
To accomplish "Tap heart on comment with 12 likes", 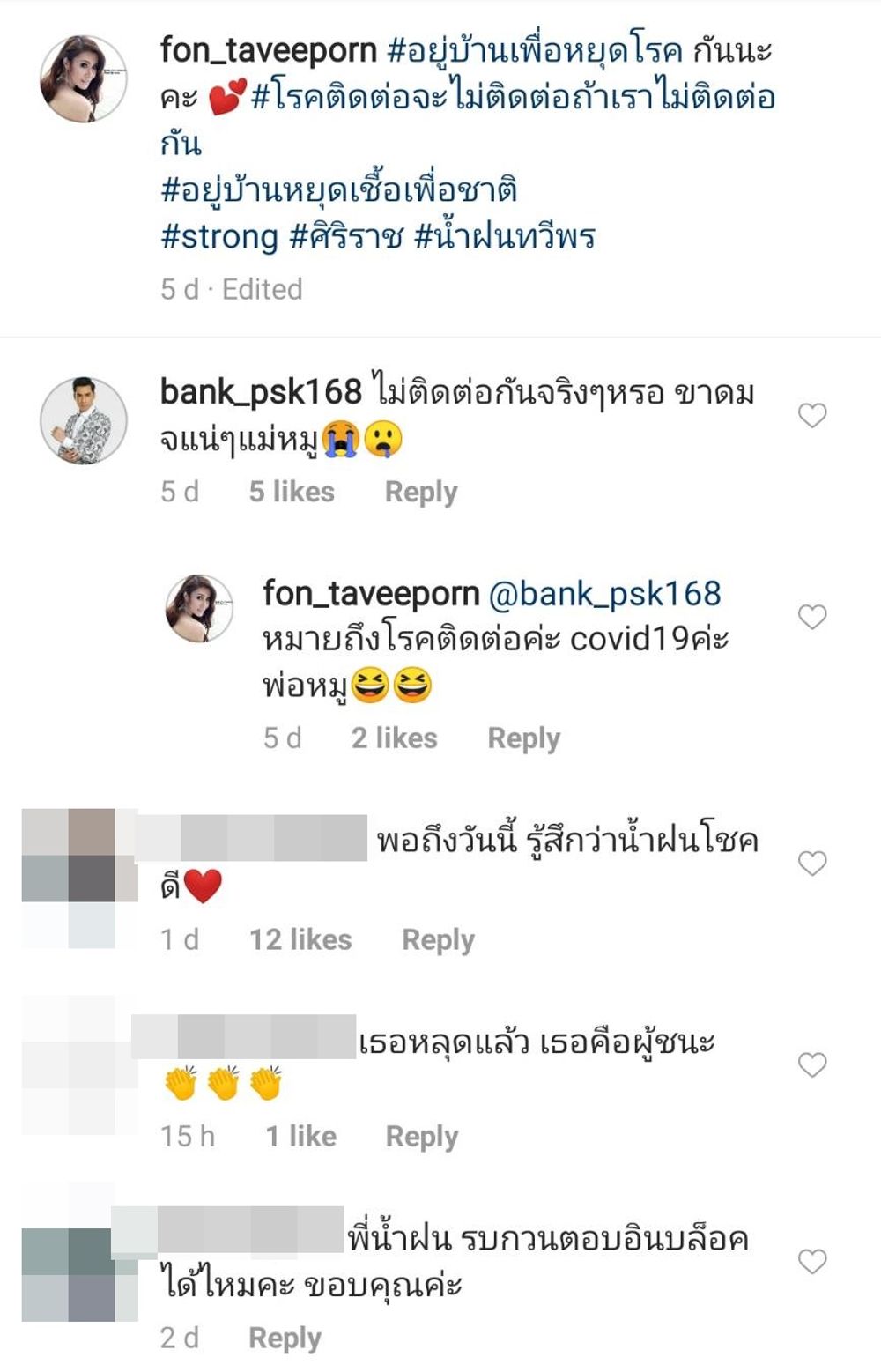I will [812, 864].
